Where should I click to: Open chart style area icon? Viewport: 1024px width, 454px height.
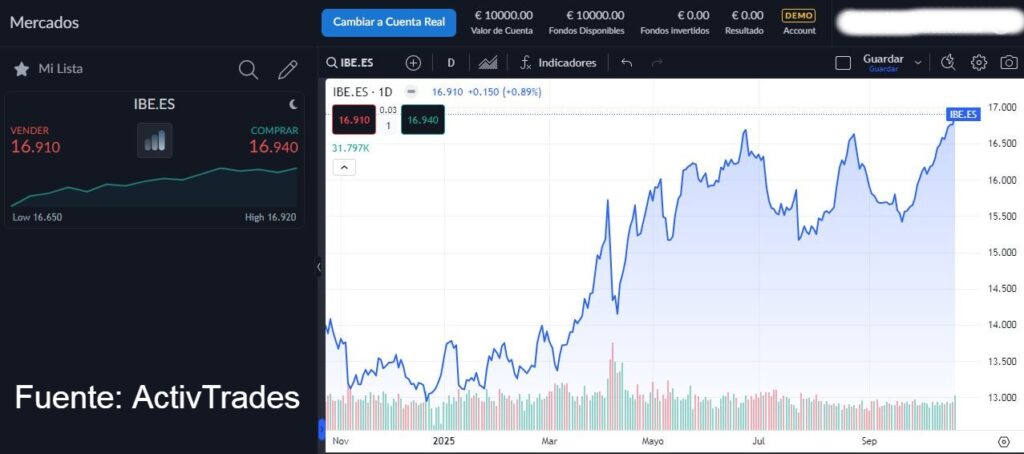tap(488, 62)
